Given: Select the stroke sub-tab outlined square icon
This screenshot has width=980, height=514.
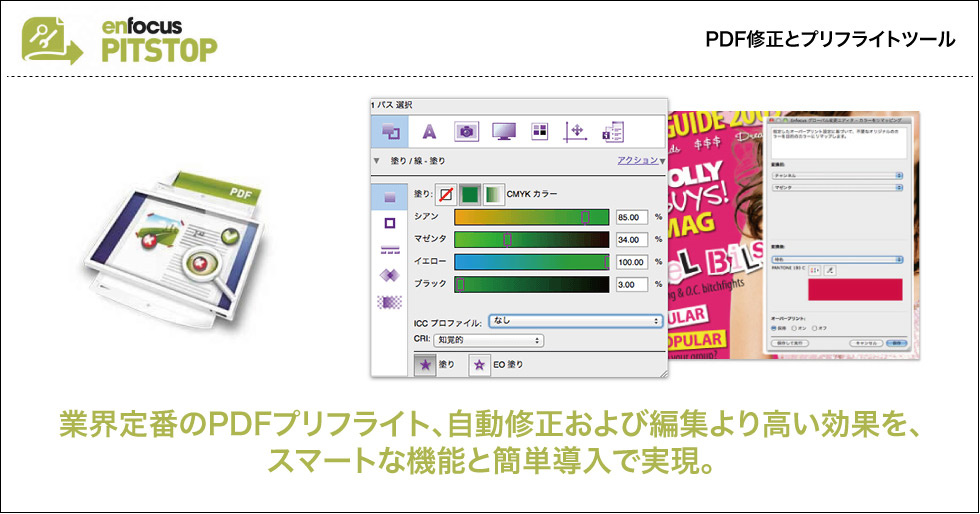Looking at the screenshot, I should click(x=389, y=223).
